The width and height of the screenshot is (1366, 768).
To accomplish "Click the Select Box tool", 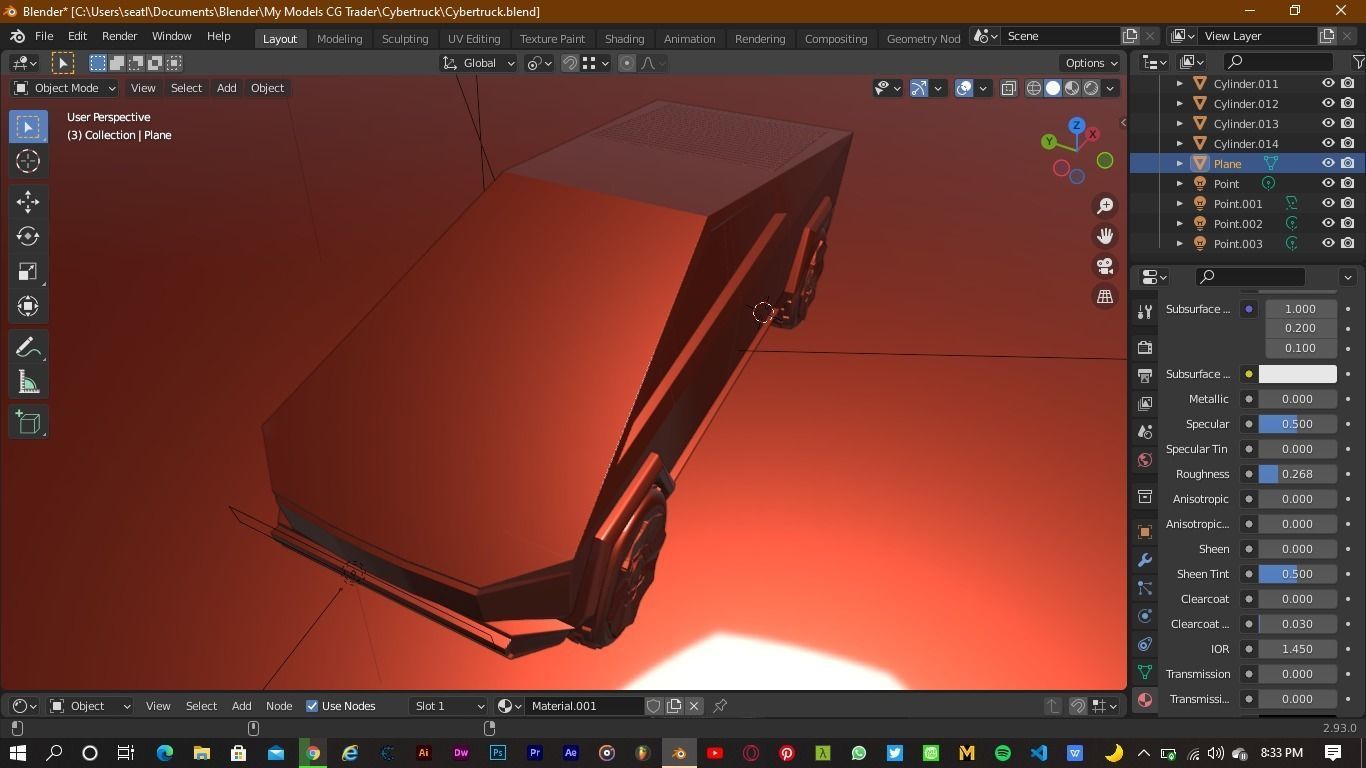I will point(28,127).
